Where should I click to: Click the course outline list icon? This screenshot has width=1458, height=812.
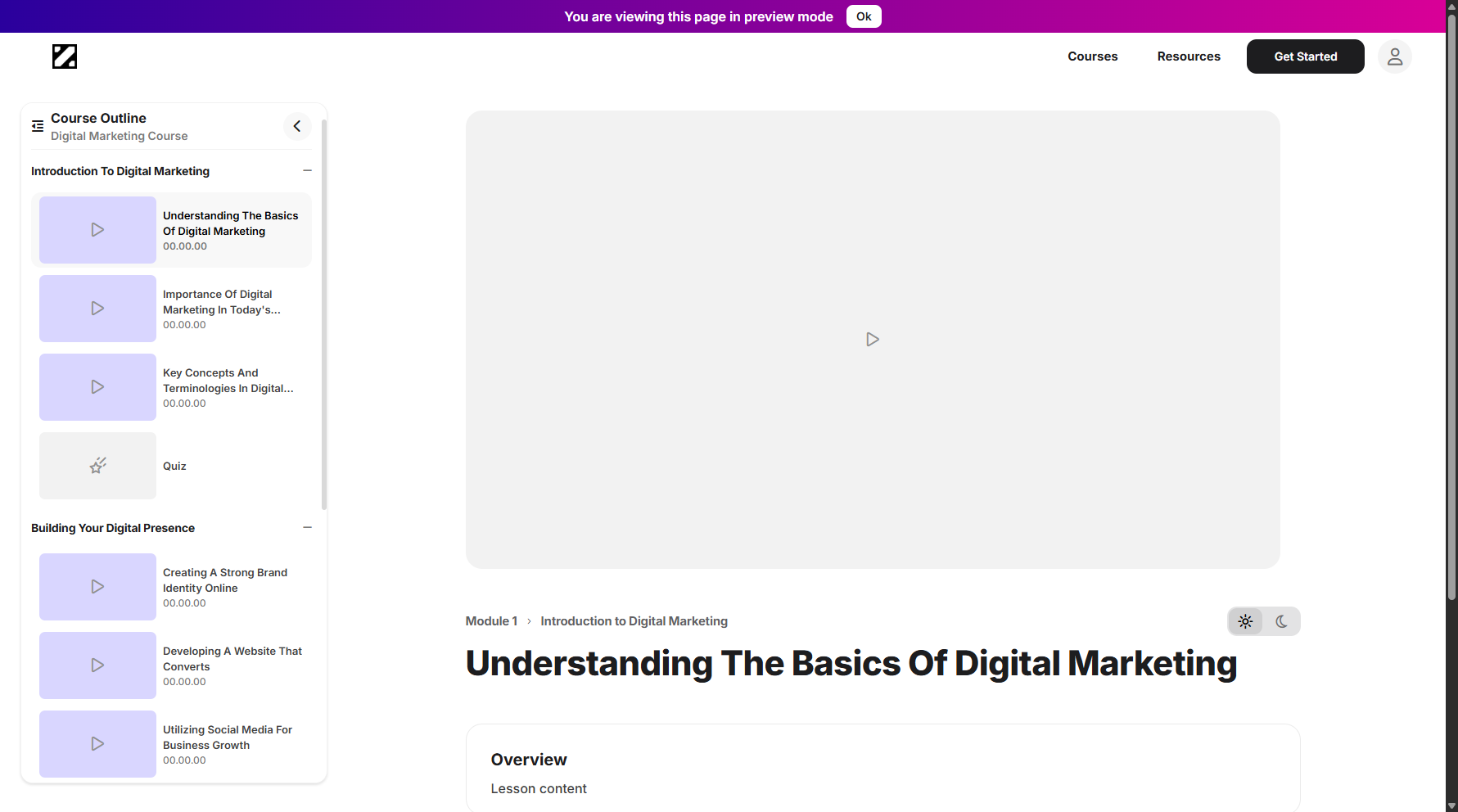[x=38, y=126]
